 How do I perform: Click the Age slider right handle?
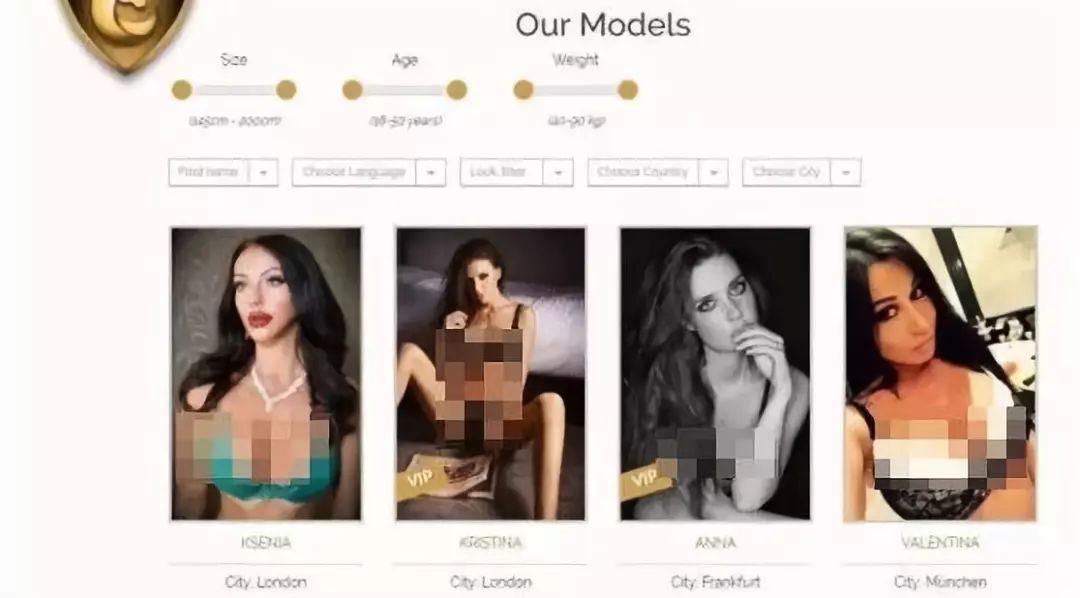[x=457, y=90]
